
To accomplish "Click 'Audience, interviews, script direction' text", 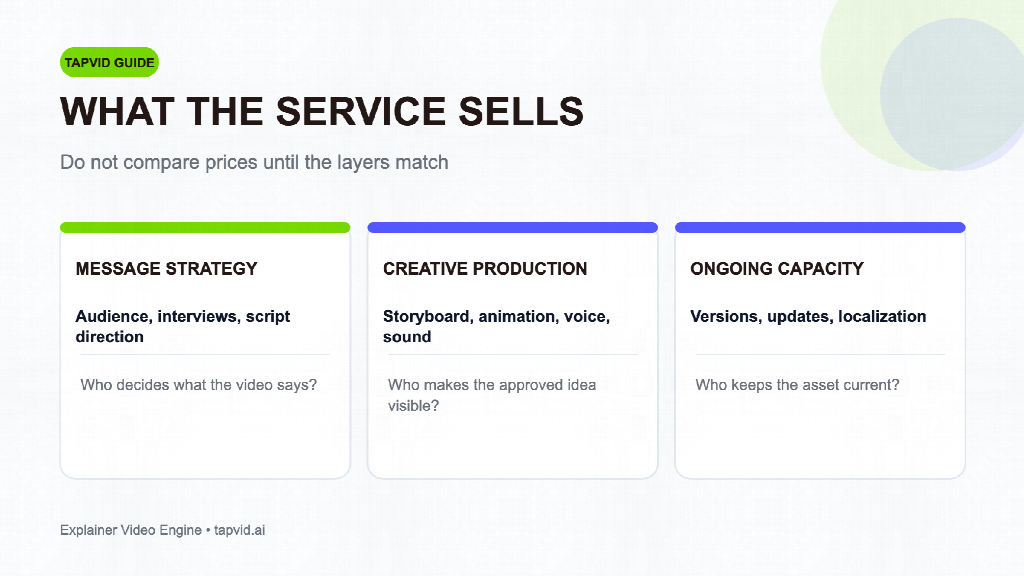I will [183, 326].
